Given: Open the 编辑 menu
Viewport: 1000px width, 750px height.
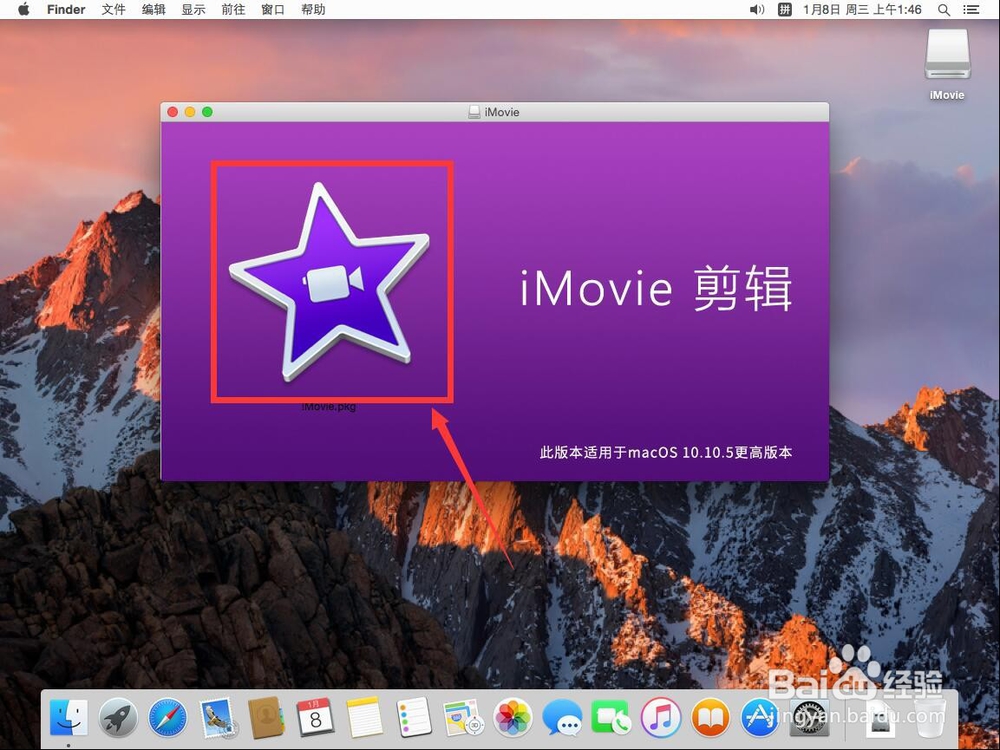Looking at the screenshot, I should point(154,10).
